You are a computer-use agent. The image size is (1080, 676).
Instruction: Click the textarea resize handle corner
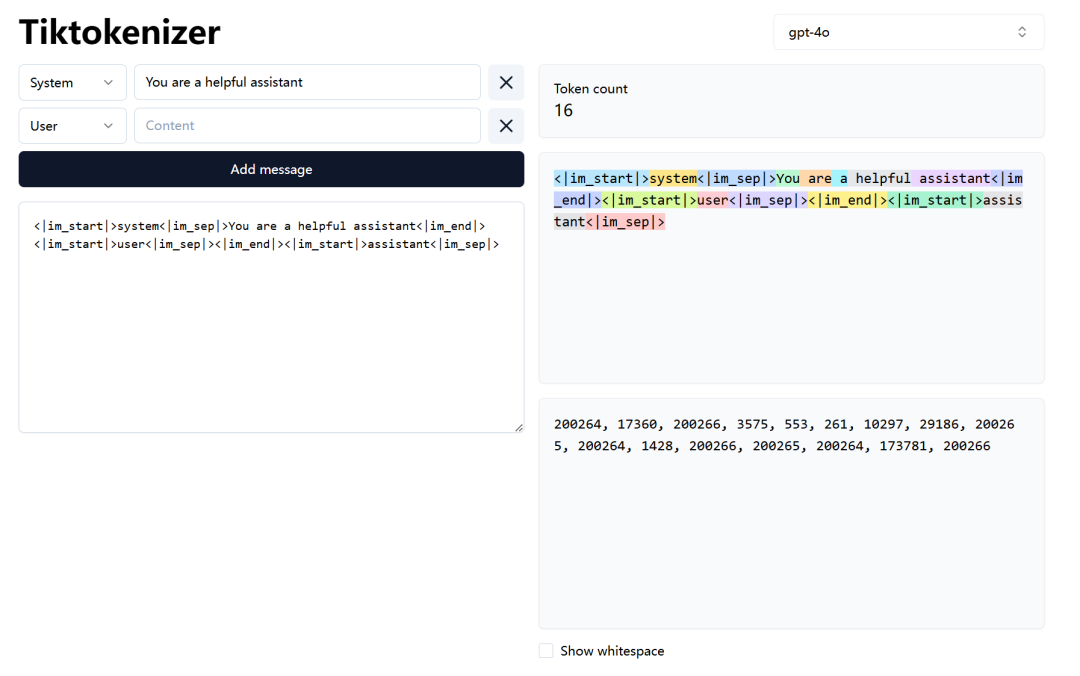[519, 427]
